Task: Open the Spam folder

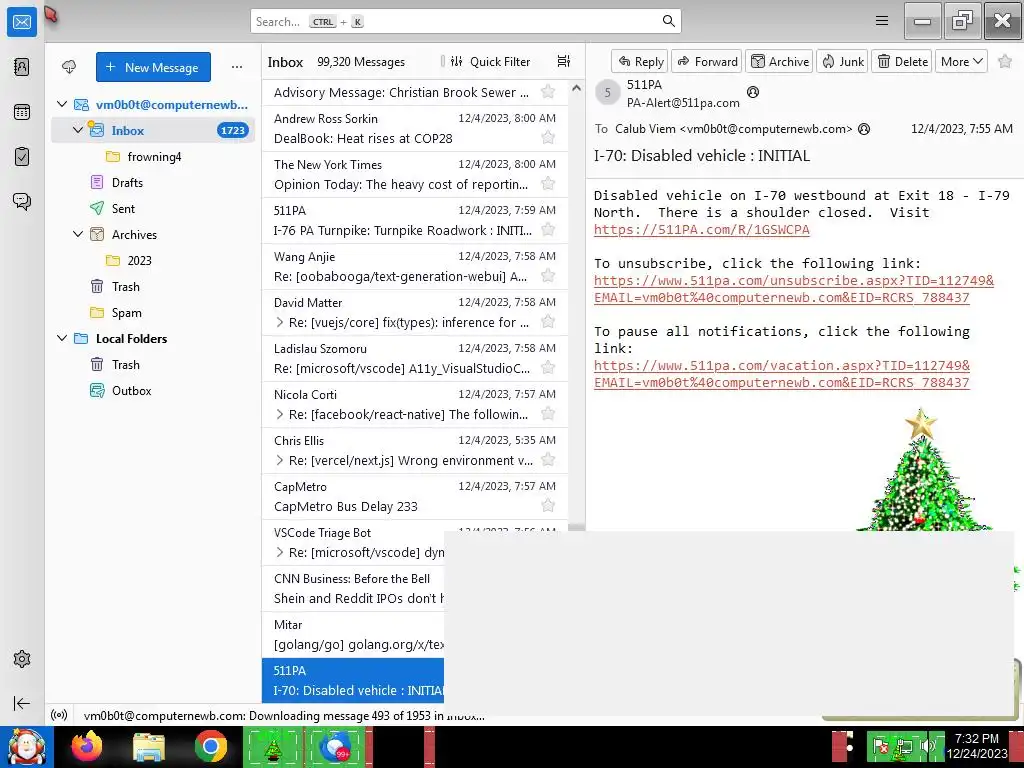Action: [153, 313]
